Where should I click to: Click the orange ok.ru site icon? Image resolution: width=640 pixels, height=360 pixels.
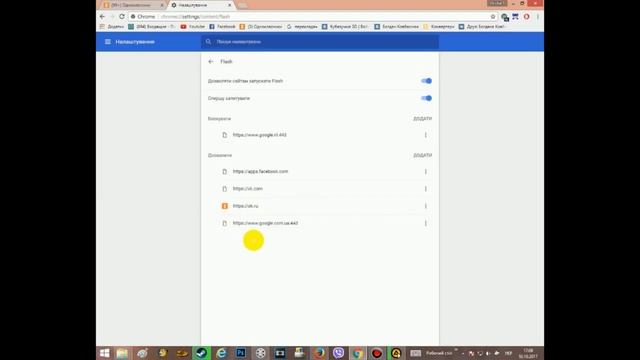(x=224, y=206)
